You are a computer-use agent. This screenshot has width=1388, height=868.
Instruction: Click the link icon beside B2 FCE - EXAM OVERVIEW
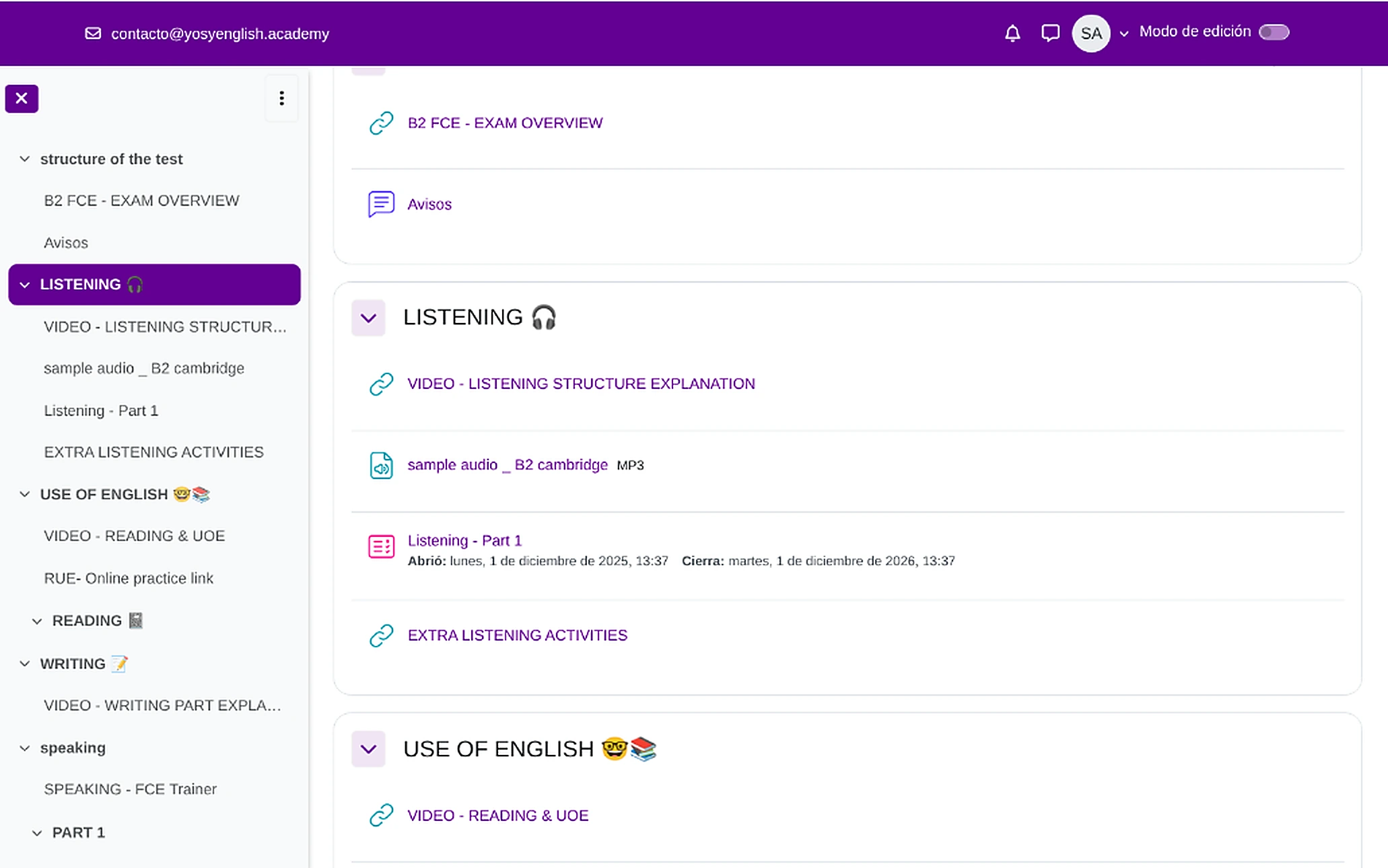(x=381, y=123)
